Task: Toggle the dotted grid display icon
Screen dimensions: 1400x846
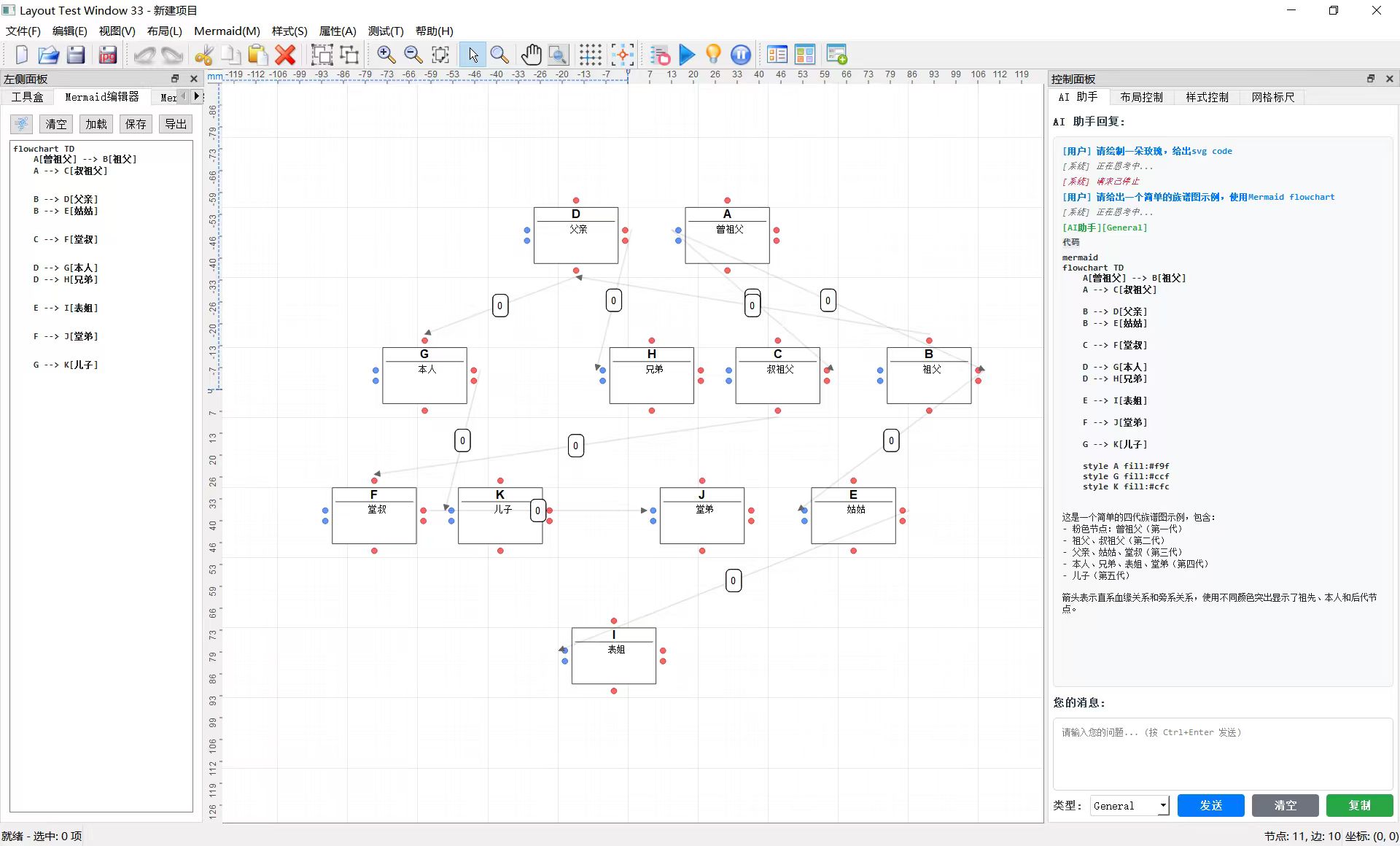Action: tap(590, 55)
